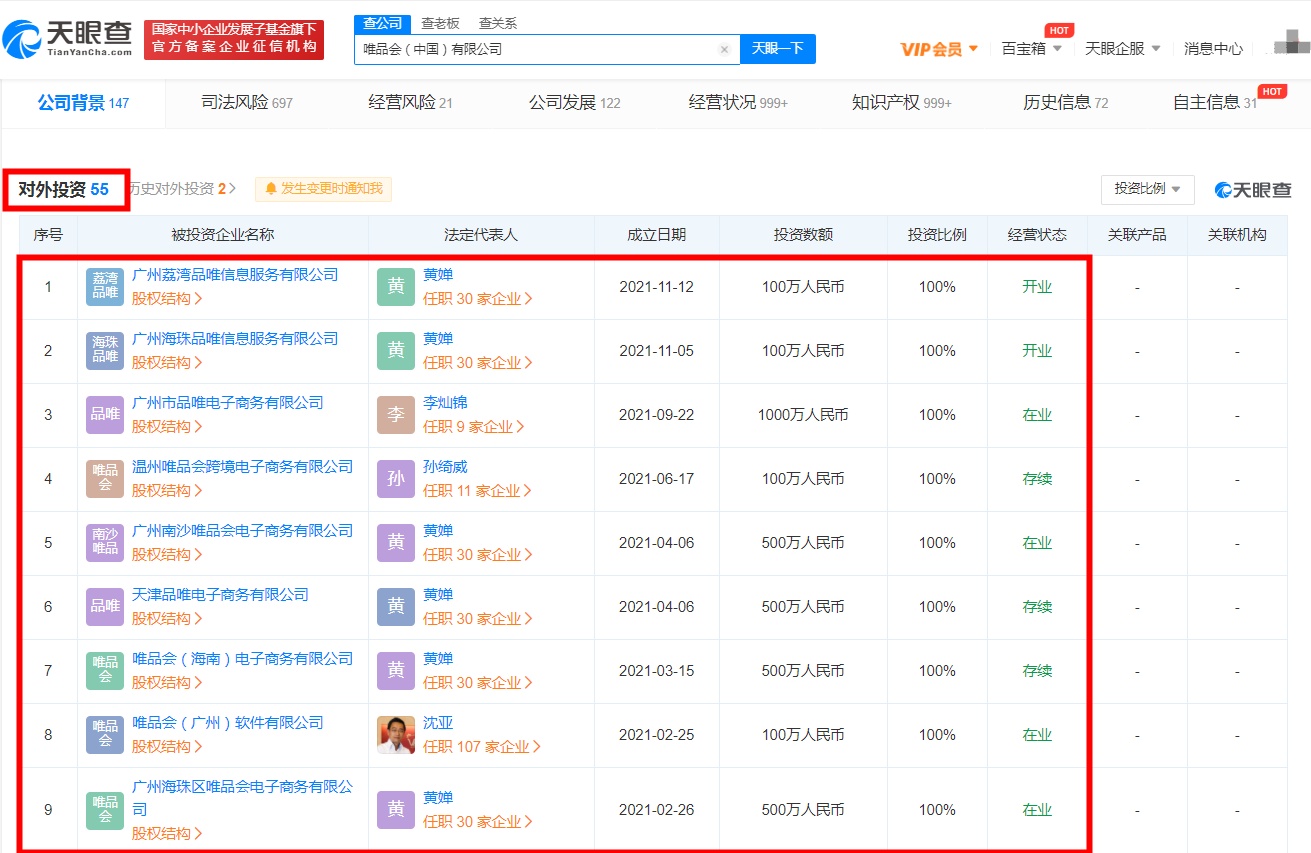The width and height of the screenshot is (1311, 853).
Task: Click the 1000万人民币 investment amount cell
Action: coord(803,415)
